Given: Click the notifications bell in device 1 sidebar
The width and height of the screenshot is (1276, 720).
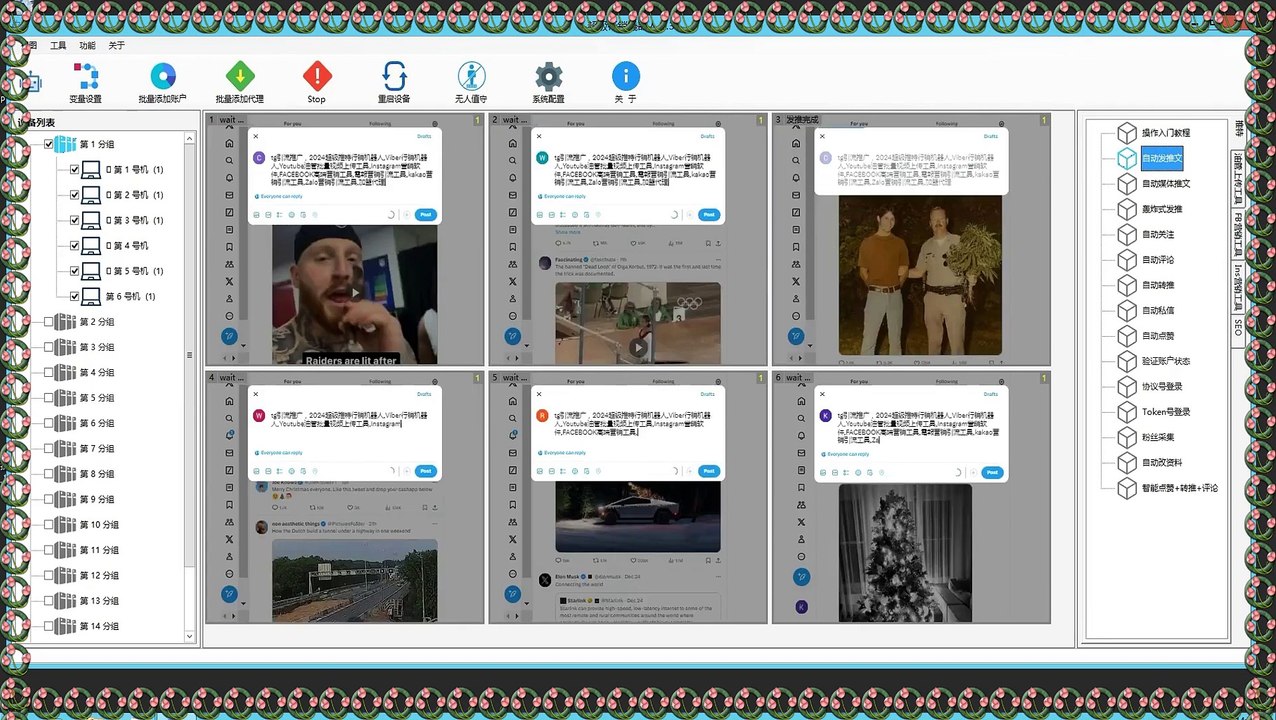Looking at the screenshot, I should pyautogui.click(x=230, y=178).
